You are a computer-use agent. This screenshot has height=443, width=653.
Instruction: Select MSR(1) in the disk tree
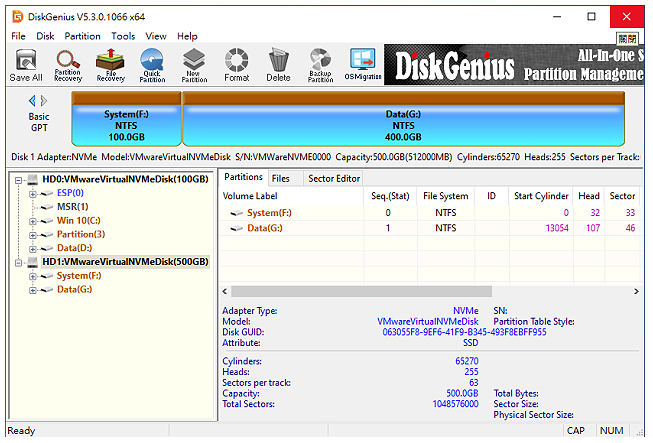[x=72, y=207]
